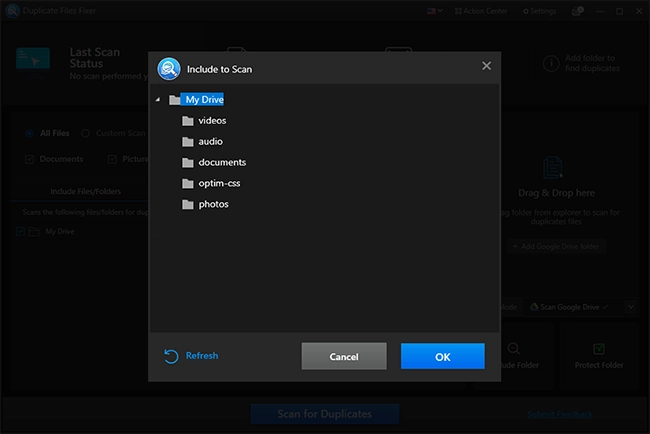Click Scan for Duplicates in main window
This screenshot has width=650, height=434.
(325, 414)
